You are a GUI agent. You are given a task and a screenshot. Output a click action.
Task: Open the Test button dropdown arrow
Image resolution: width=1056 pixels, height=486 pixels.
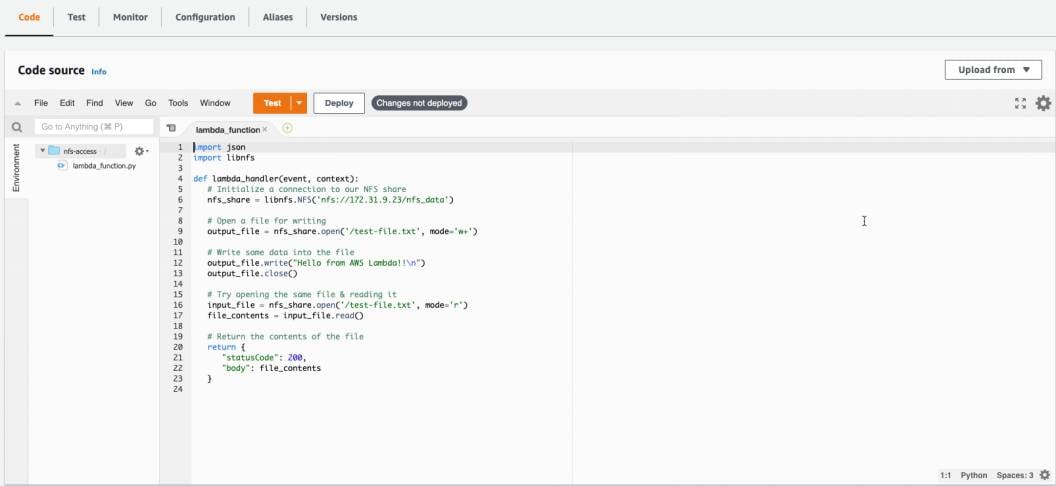tap(299, 103)
